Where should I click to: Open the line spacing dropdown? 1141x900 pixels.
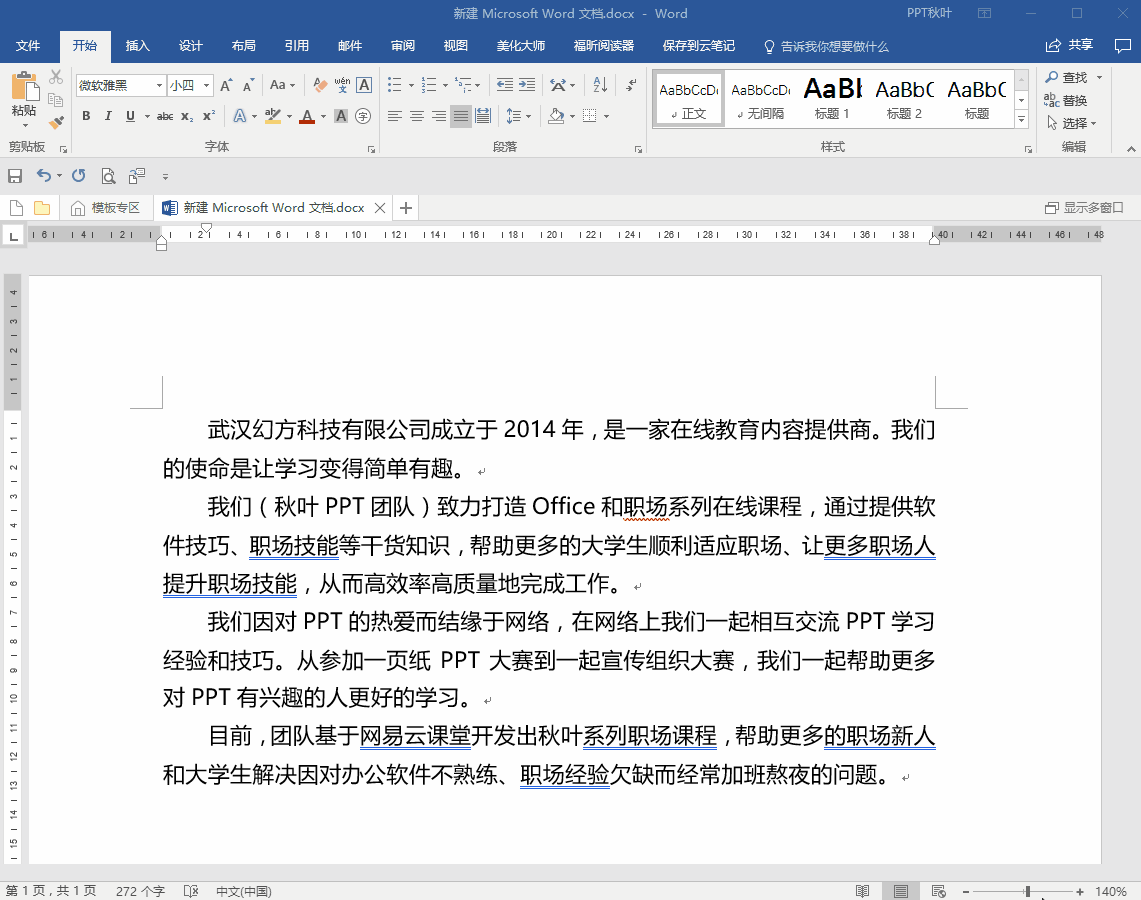(518, 116)
